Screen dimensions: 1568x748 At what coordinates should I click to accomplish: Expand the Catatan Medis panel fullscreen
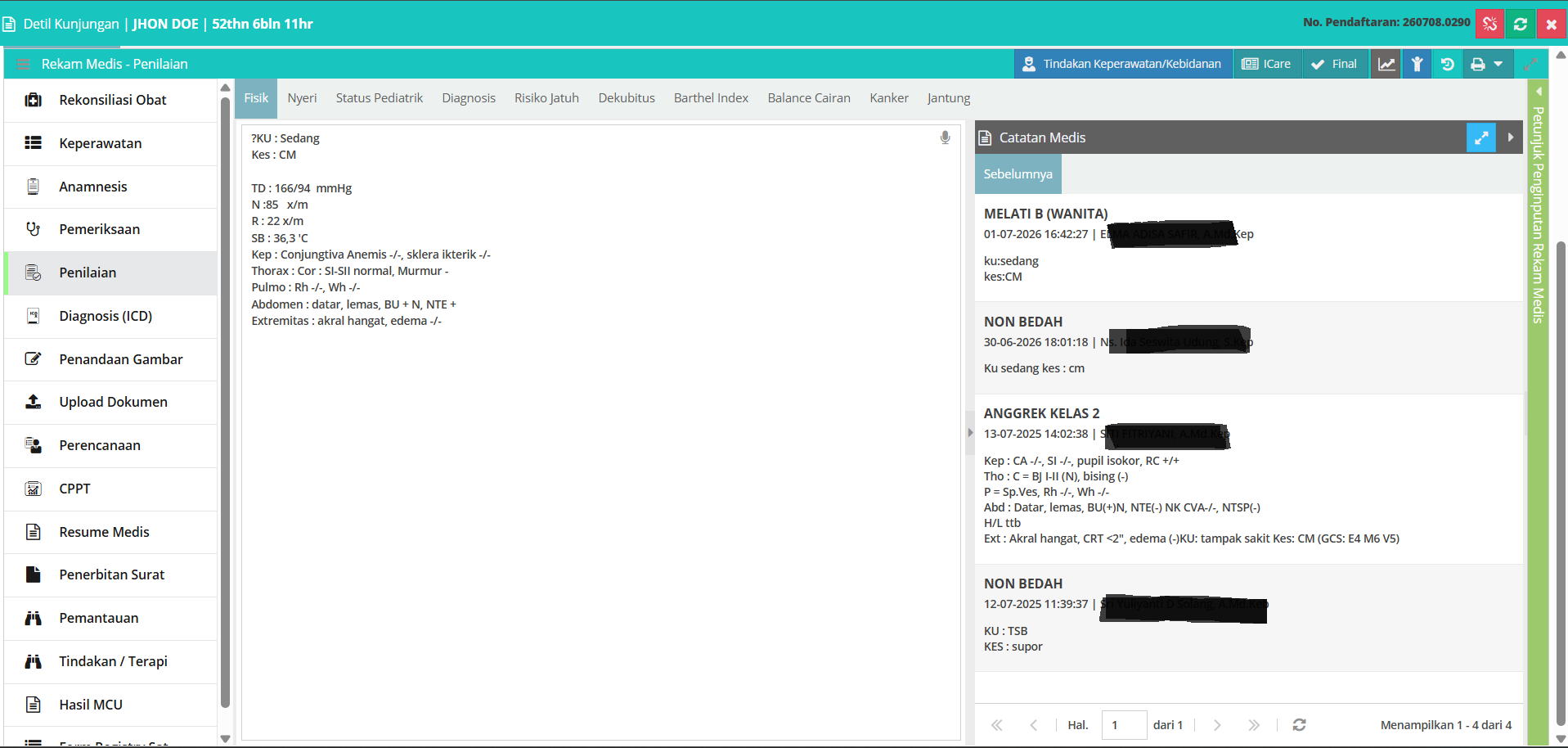tap(1481, 137)
